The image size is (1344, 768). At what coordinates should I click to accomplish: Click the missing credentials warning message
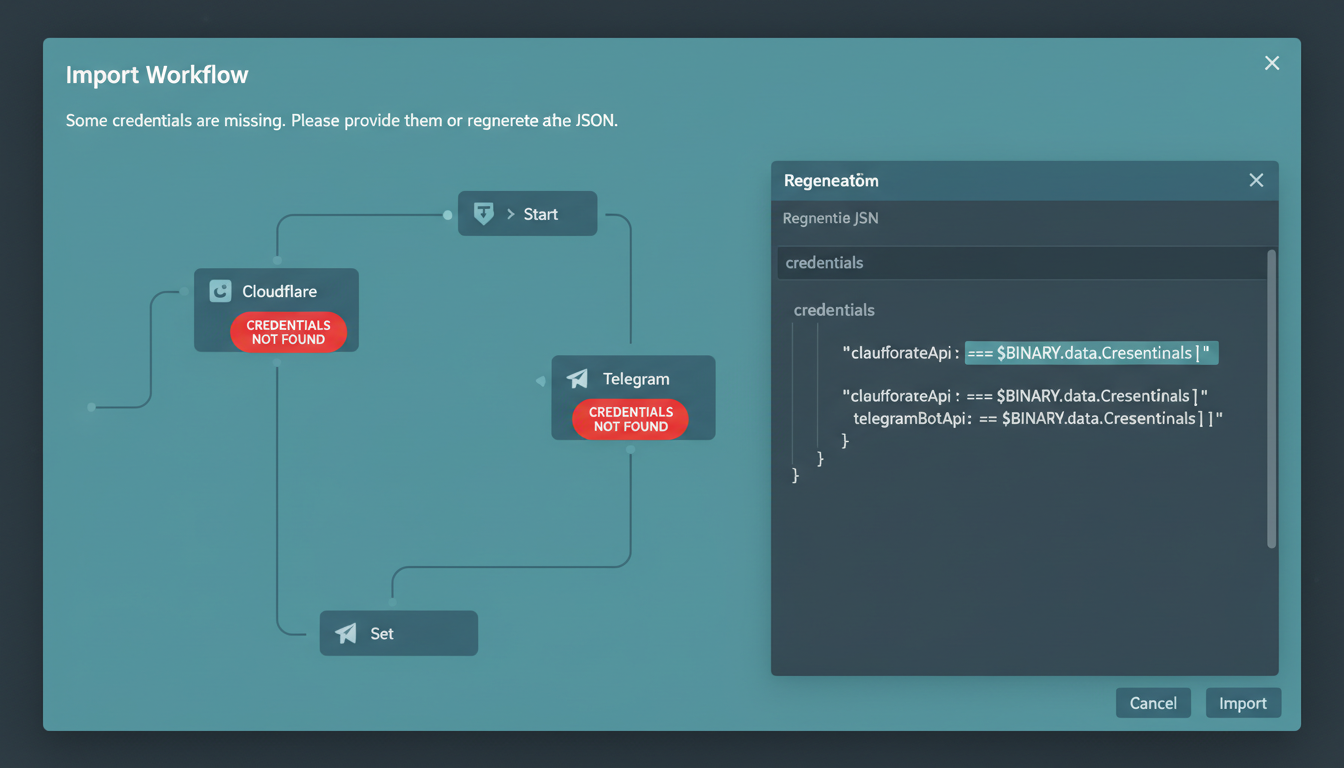click(x=342, y=120)
